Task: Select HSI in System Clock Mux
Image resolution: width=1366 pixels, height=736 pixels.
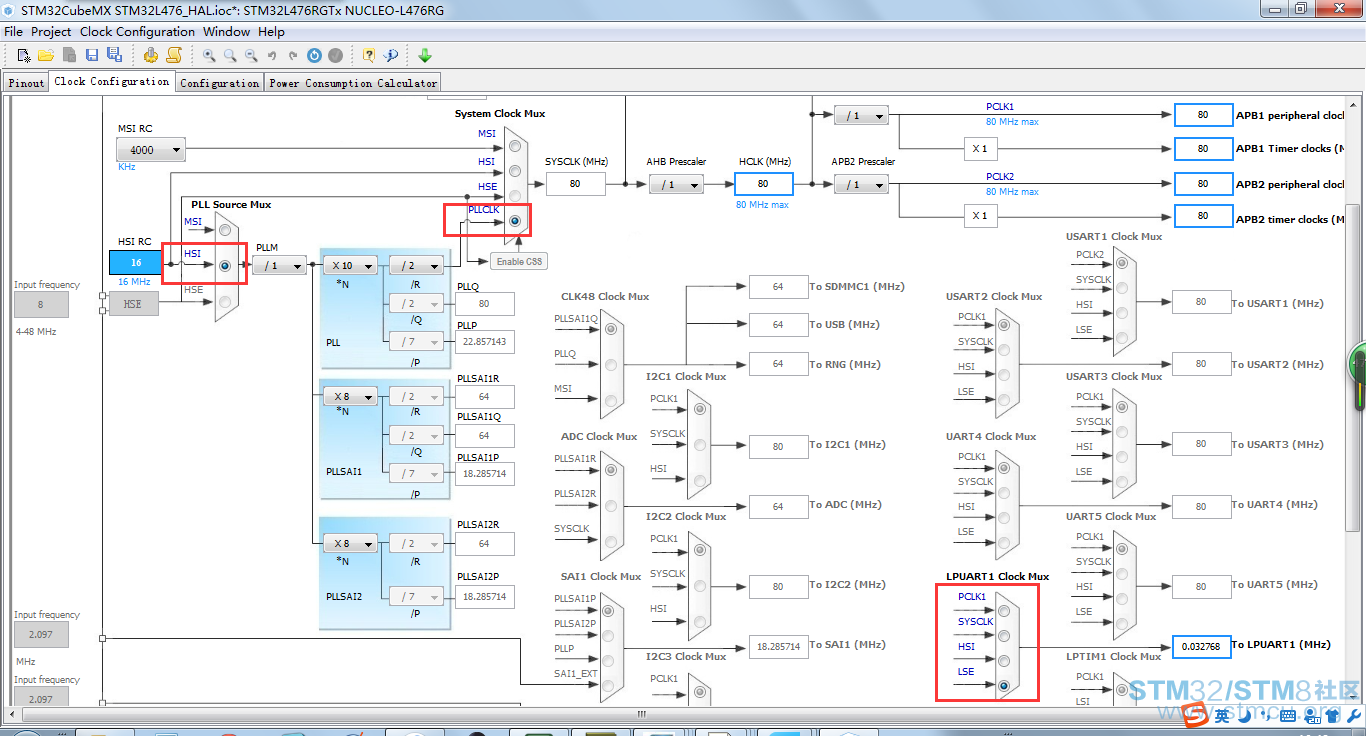Action: (515, 171)
